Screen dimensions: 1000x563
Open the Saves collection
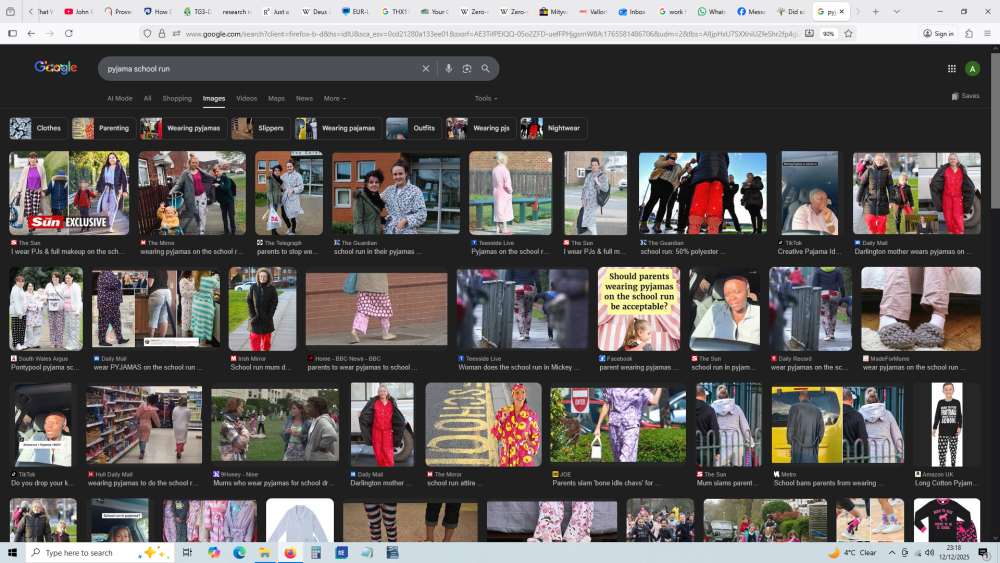(966, 96)
